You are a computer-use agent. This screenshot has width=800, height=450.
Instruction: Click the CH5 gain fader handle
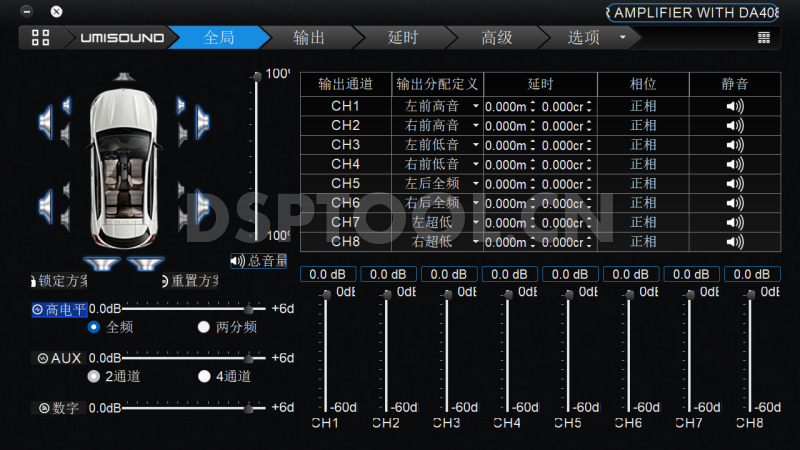point(569,295)
